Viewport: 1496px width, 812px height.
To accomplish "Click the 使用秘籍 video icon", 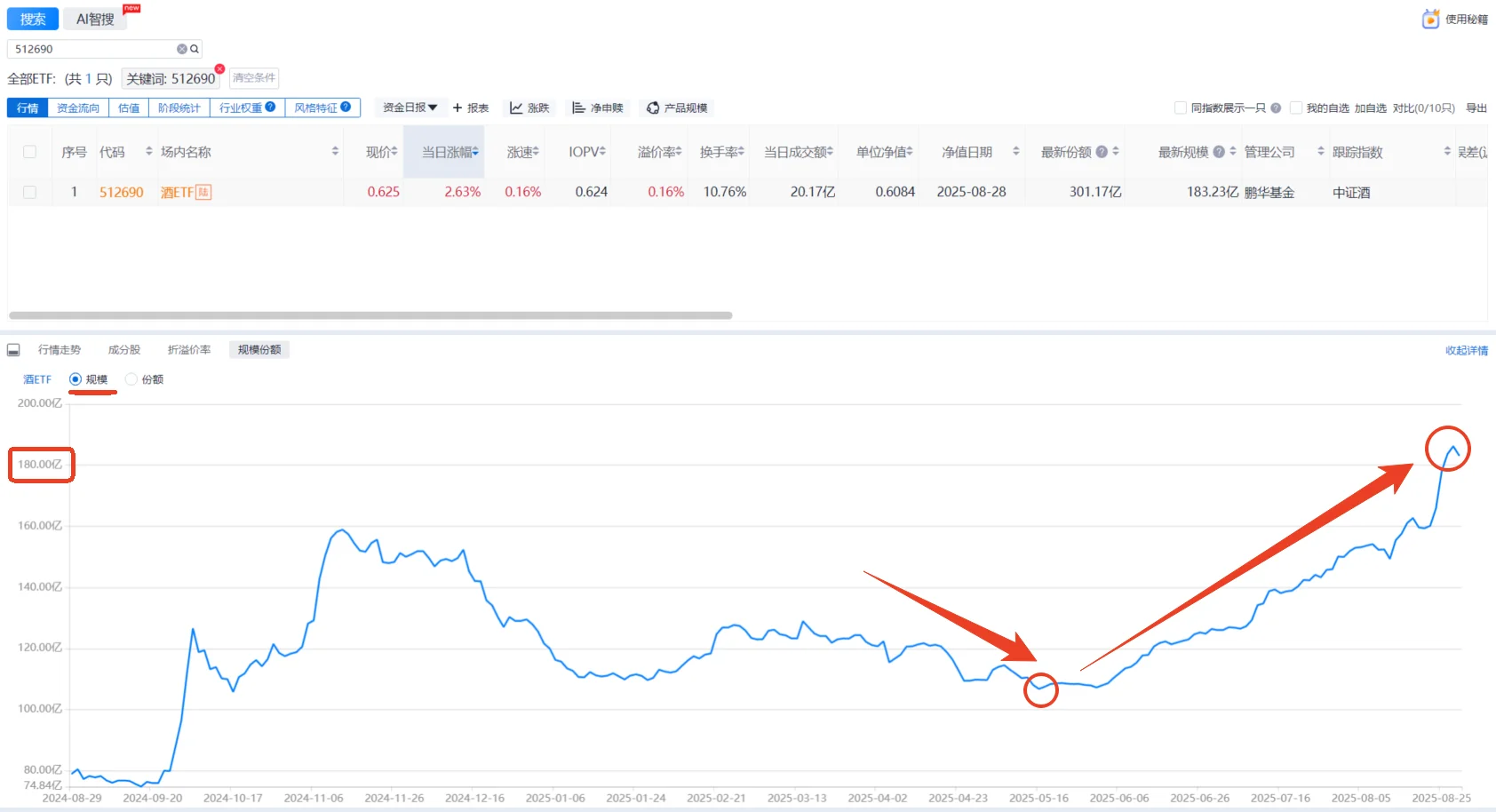I will pos(1430,19).
